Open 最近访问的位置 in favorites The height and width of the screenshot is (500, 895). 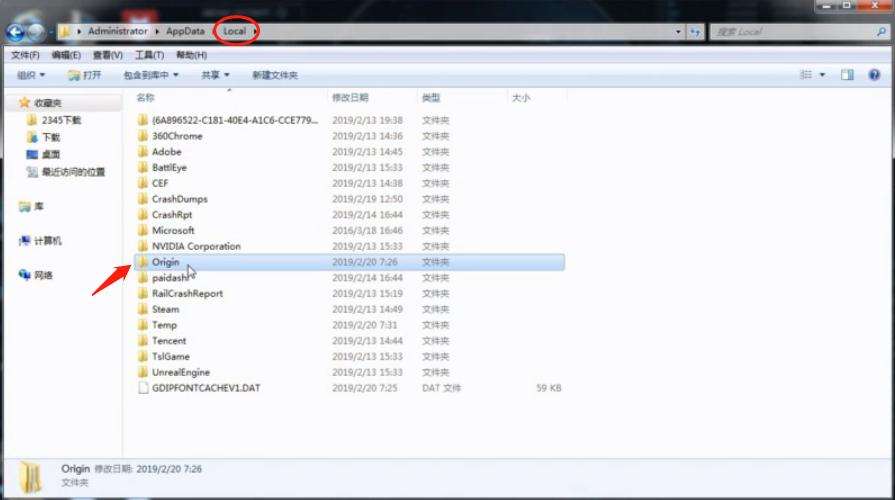click(73, 172)
